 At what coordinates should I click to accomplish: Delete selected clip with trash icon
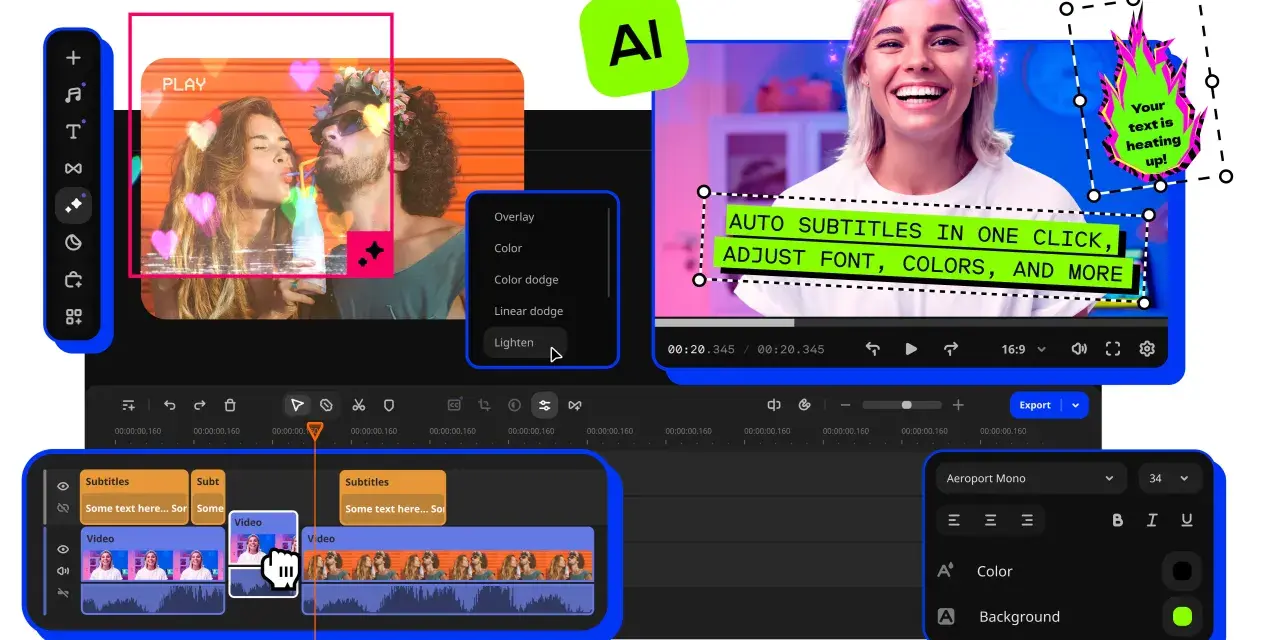pyautogui.click(x=230, y=405)
